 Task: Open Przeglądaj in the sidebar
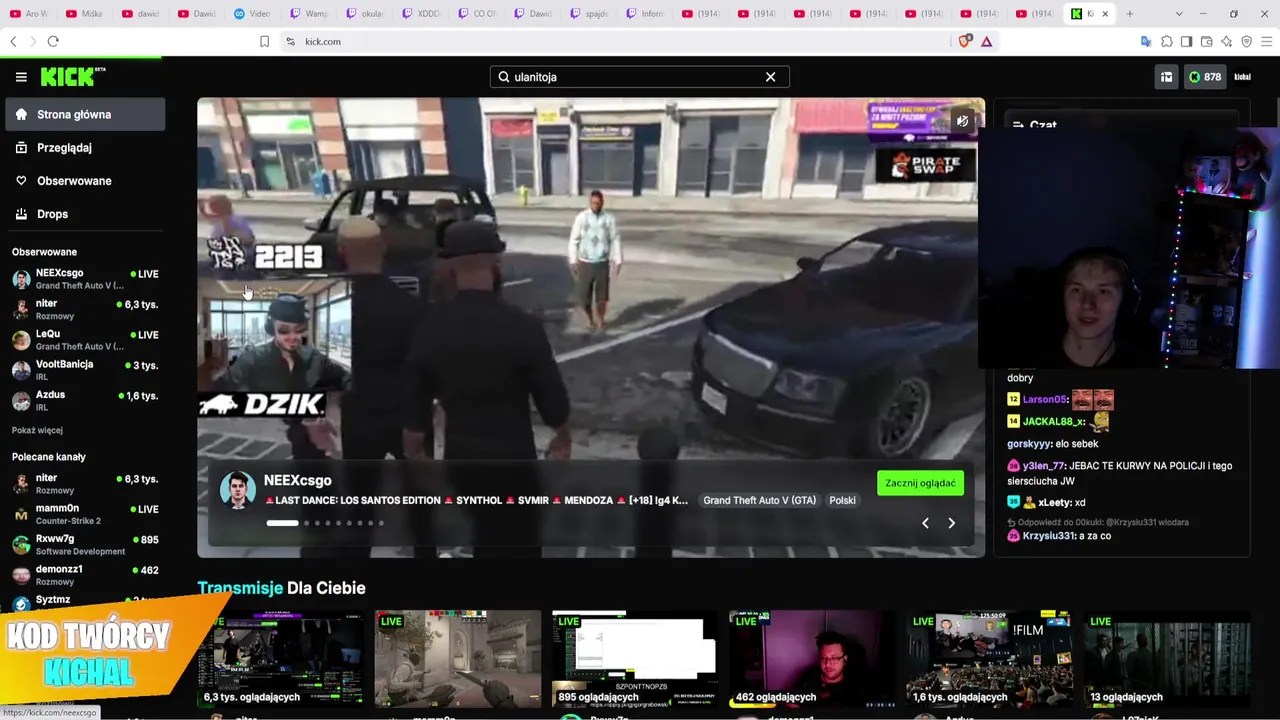(x=85, y=147)
